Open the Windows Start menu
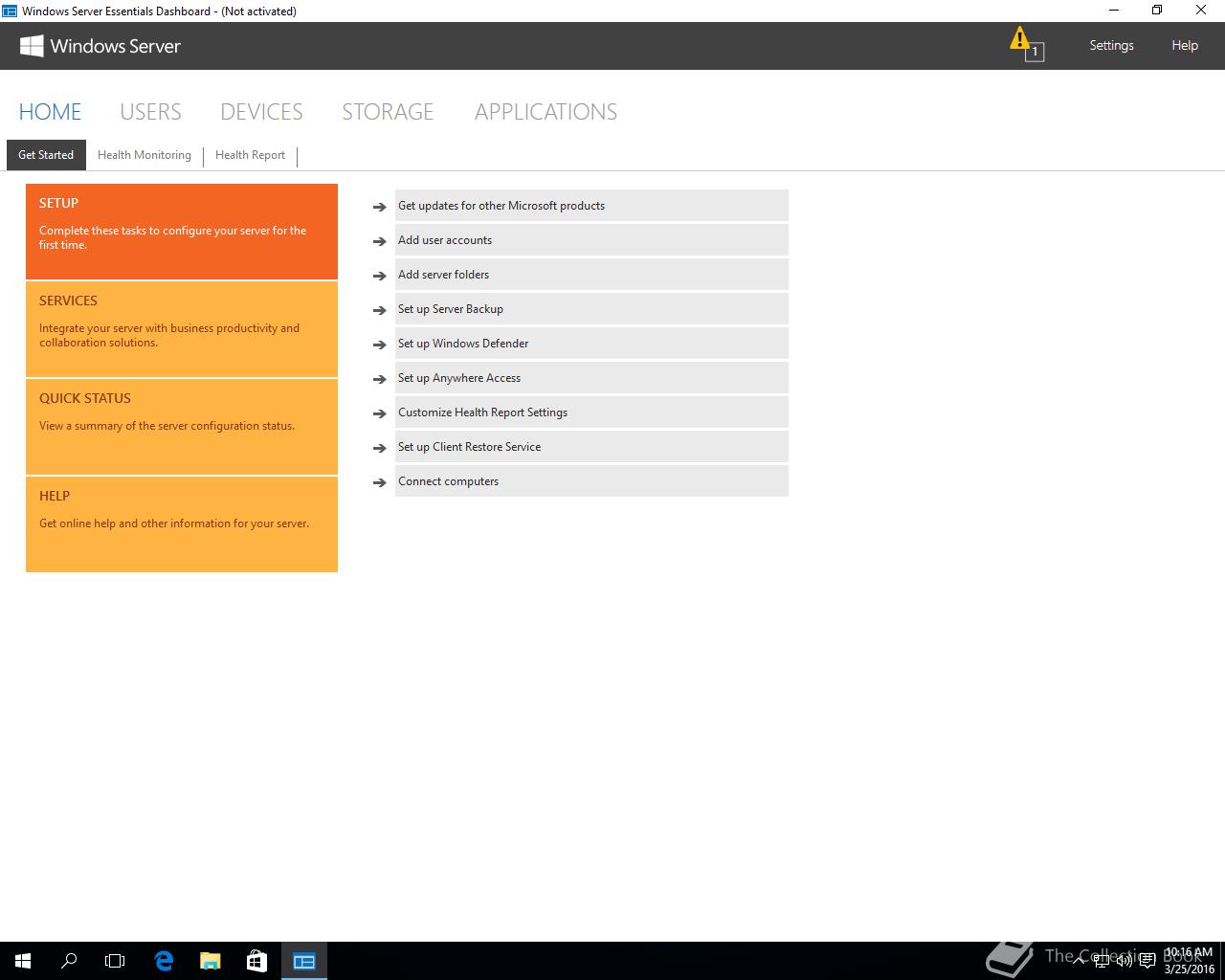Image resolution: width=1225 pixels, height=980 pixels. click(23, 961)
